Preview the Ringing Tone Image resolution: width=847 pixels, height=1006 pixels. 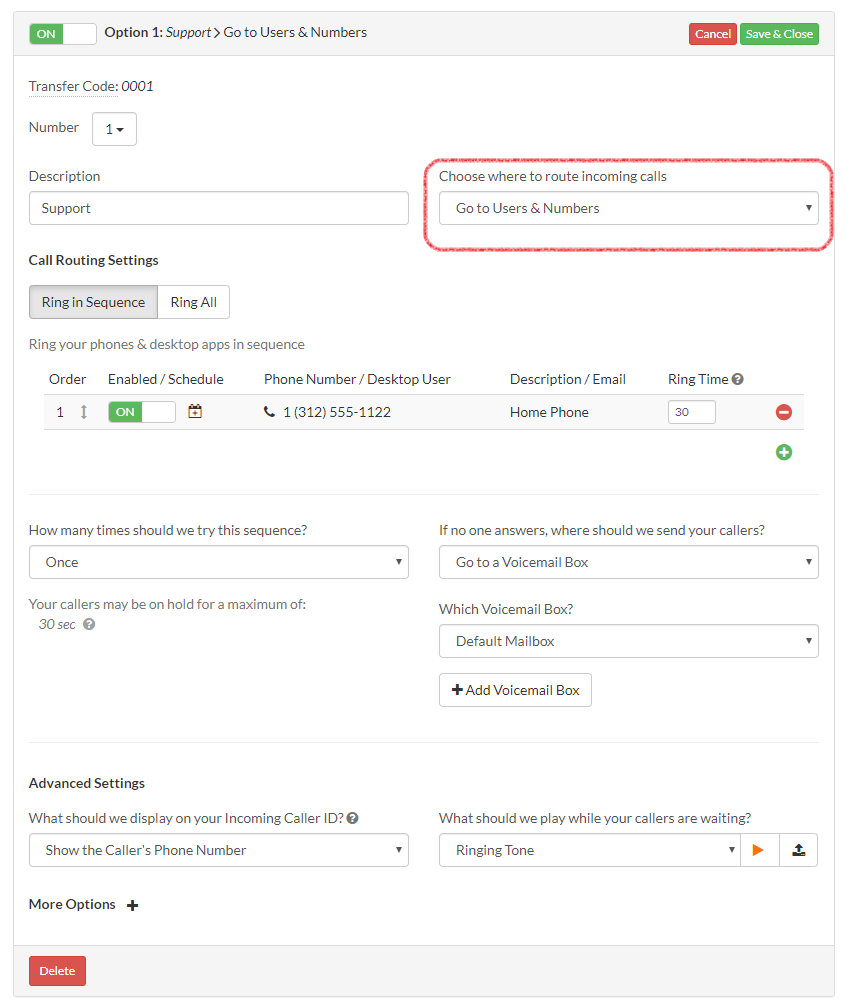point(760,849)
